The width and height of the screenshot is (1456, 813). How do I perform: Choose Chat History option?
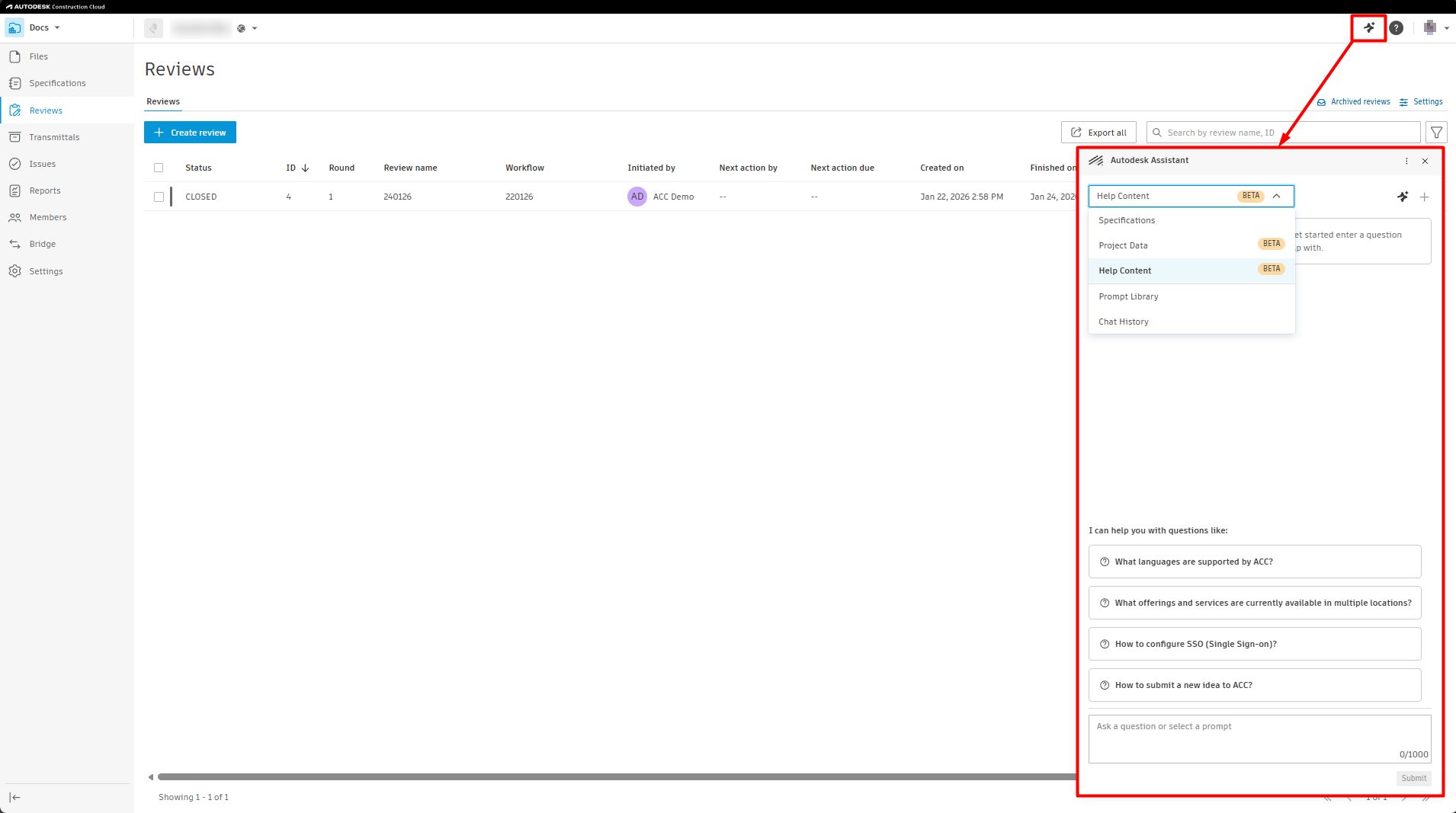1191,322
